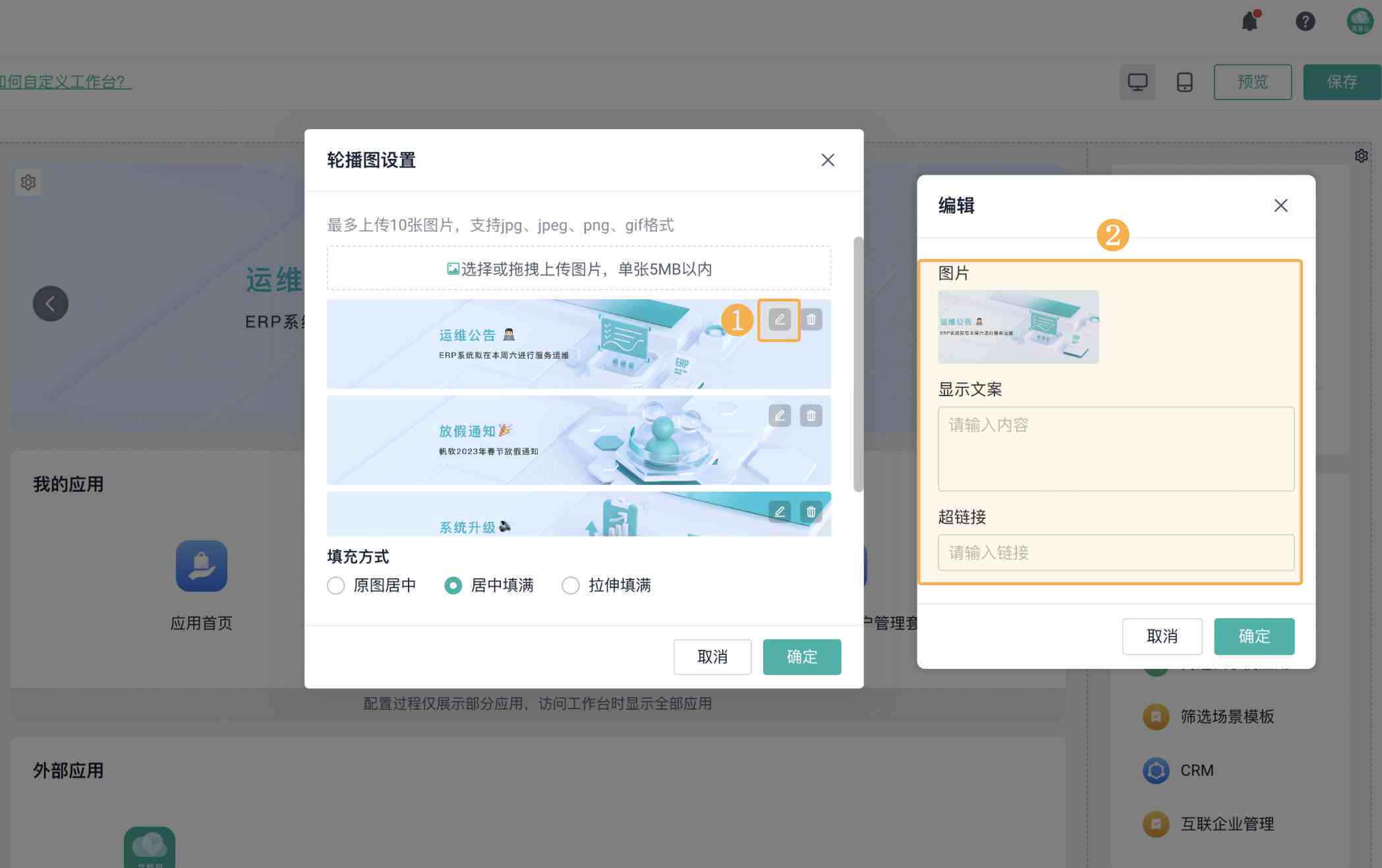Open the 筛选场景模板 app
The width and height of the screenshot is (1382, 868).
coord(1209,716)
